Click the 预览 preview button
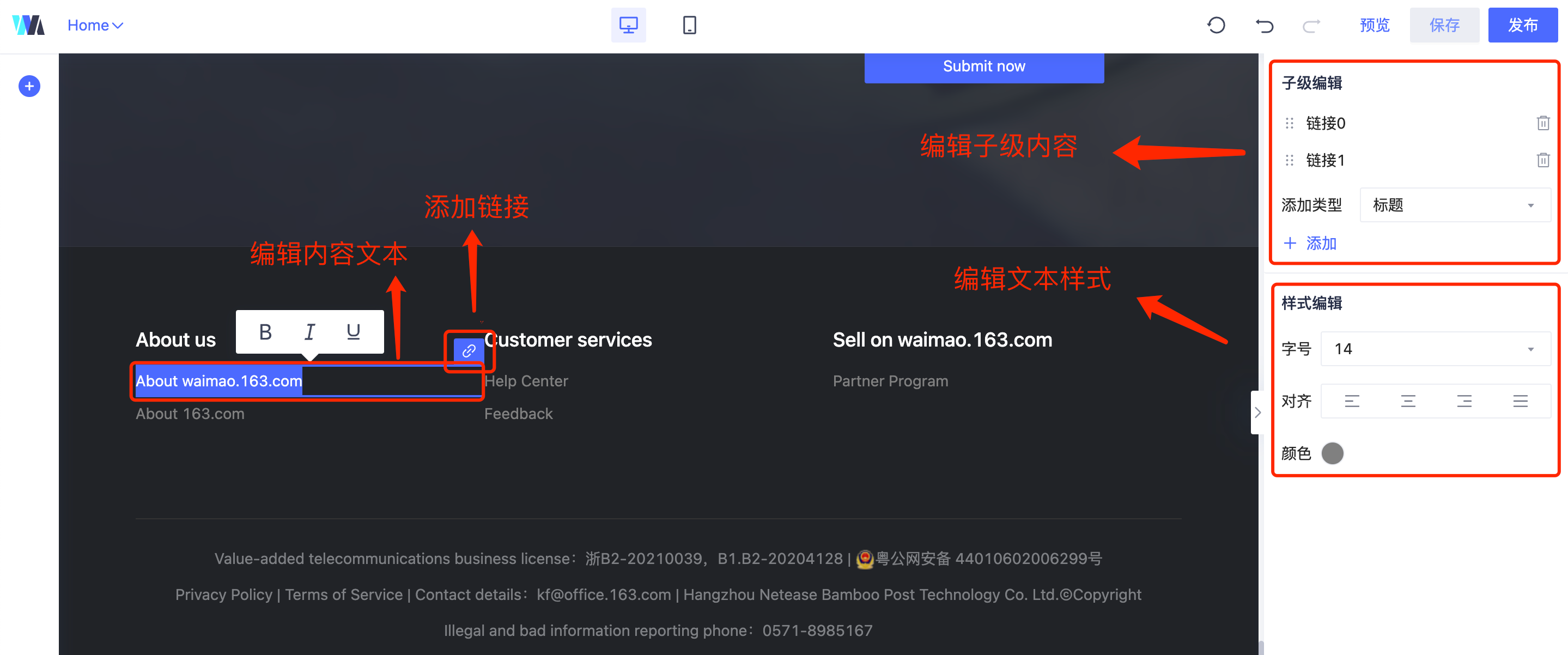The height and width of the screenshot is (655, 1568). (x=1374, y=25)
